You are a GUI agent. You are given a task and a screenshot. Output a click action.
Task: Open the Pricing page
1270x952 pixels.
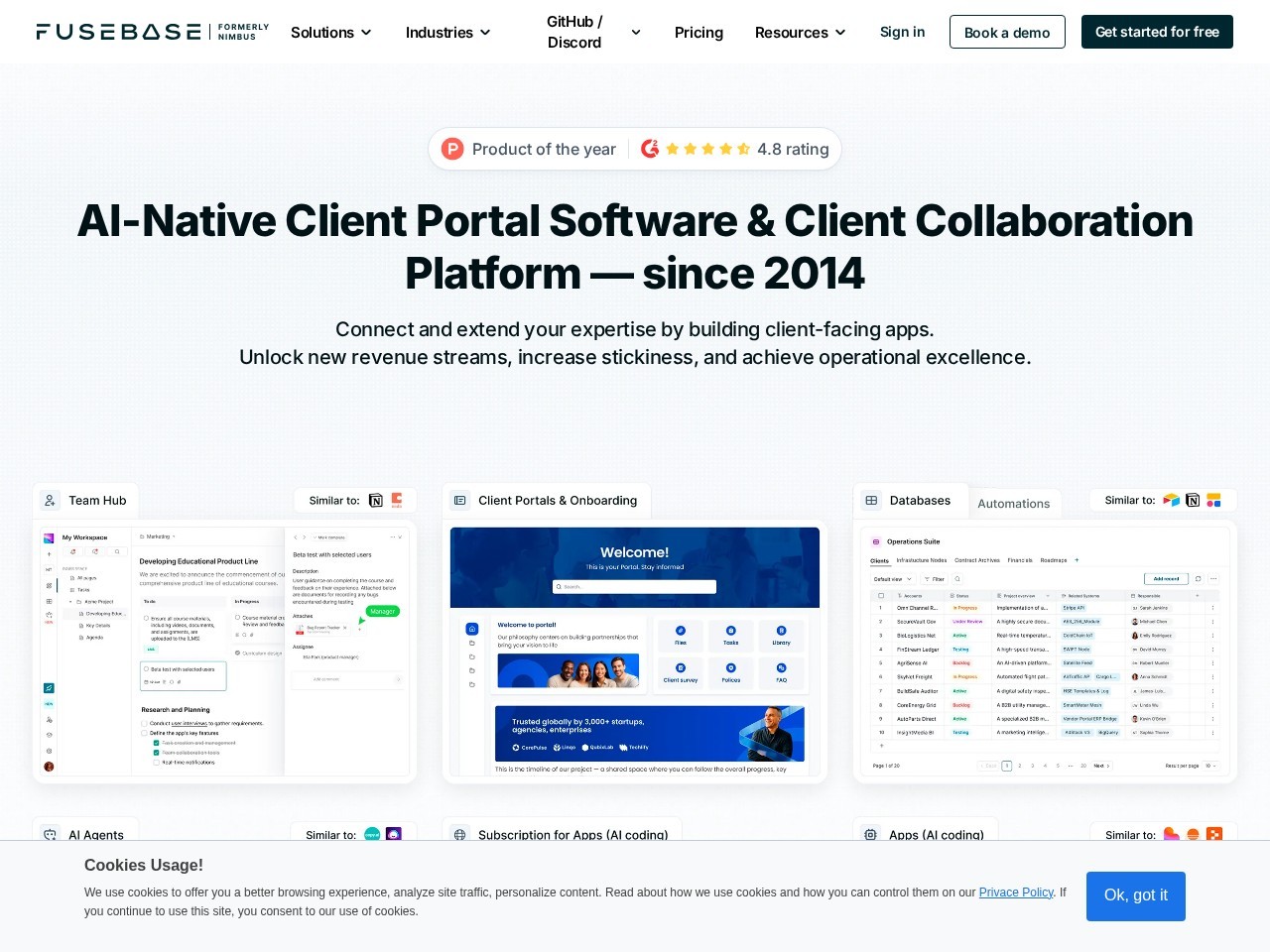[698, 32]
